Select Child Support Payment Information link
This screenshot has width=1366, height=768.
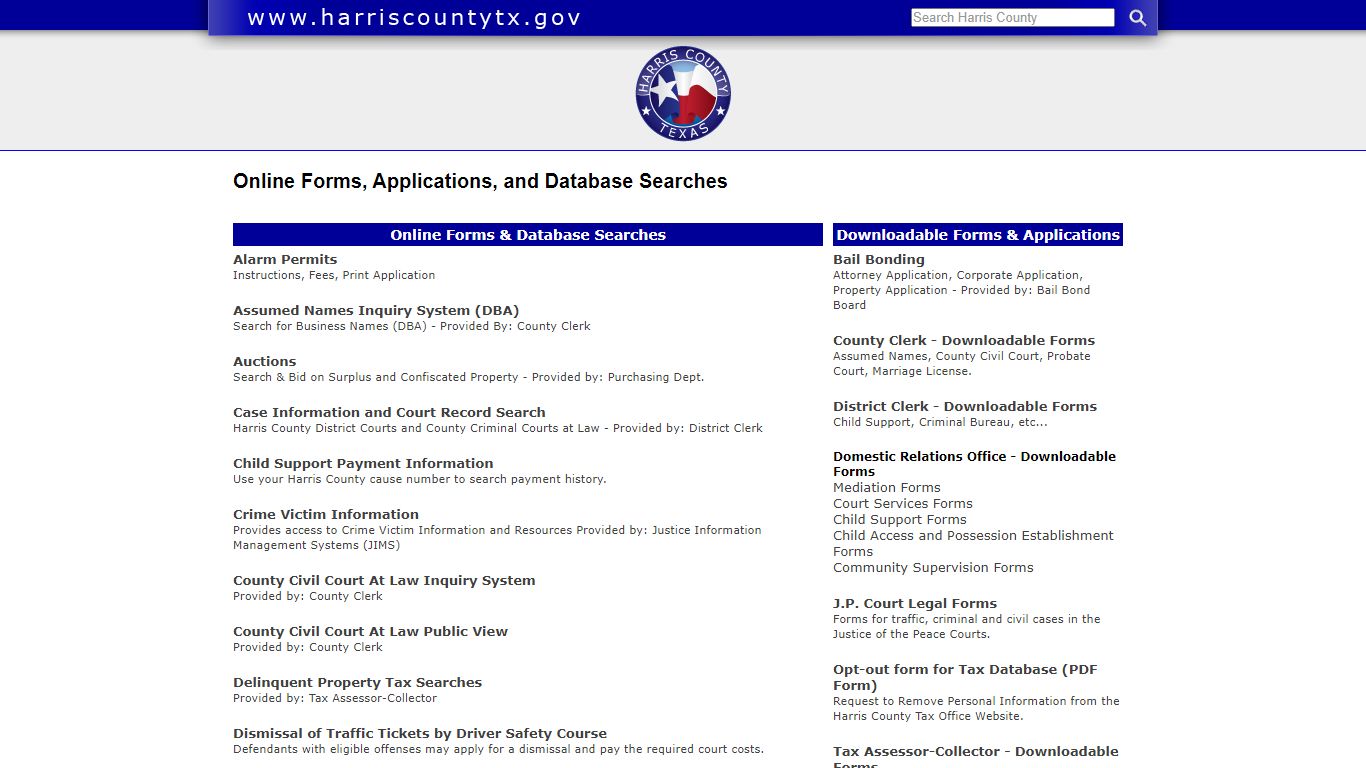[x=363, y=463]
